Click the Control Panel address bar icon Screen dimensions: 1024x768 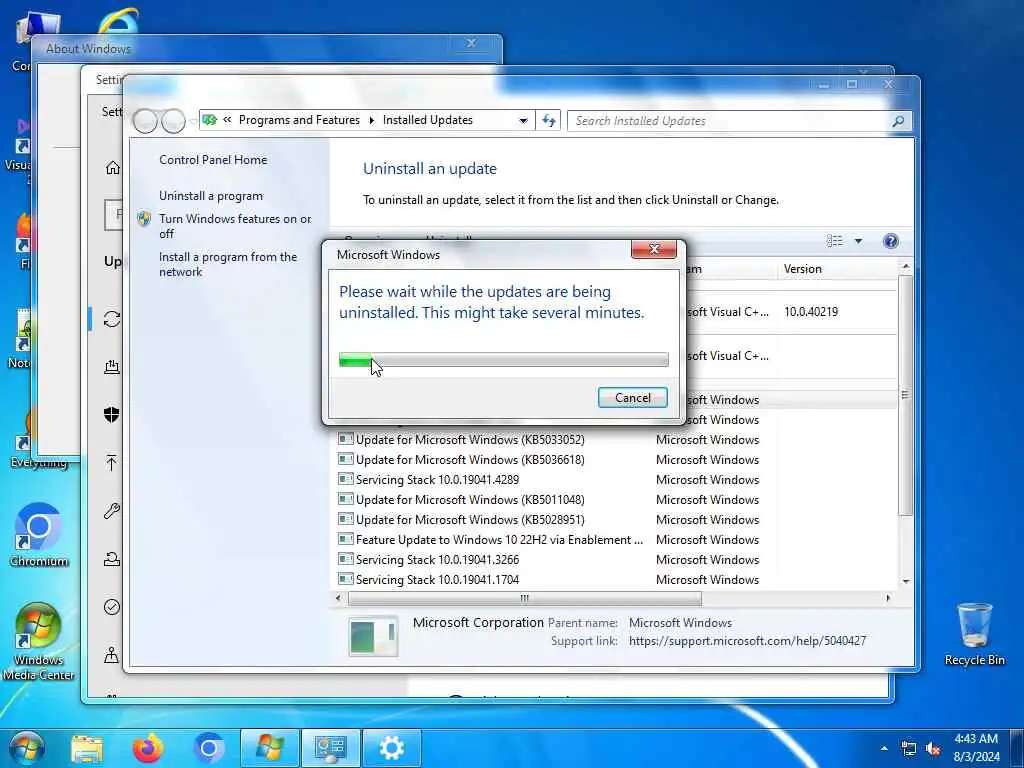(x=210, y=120)
